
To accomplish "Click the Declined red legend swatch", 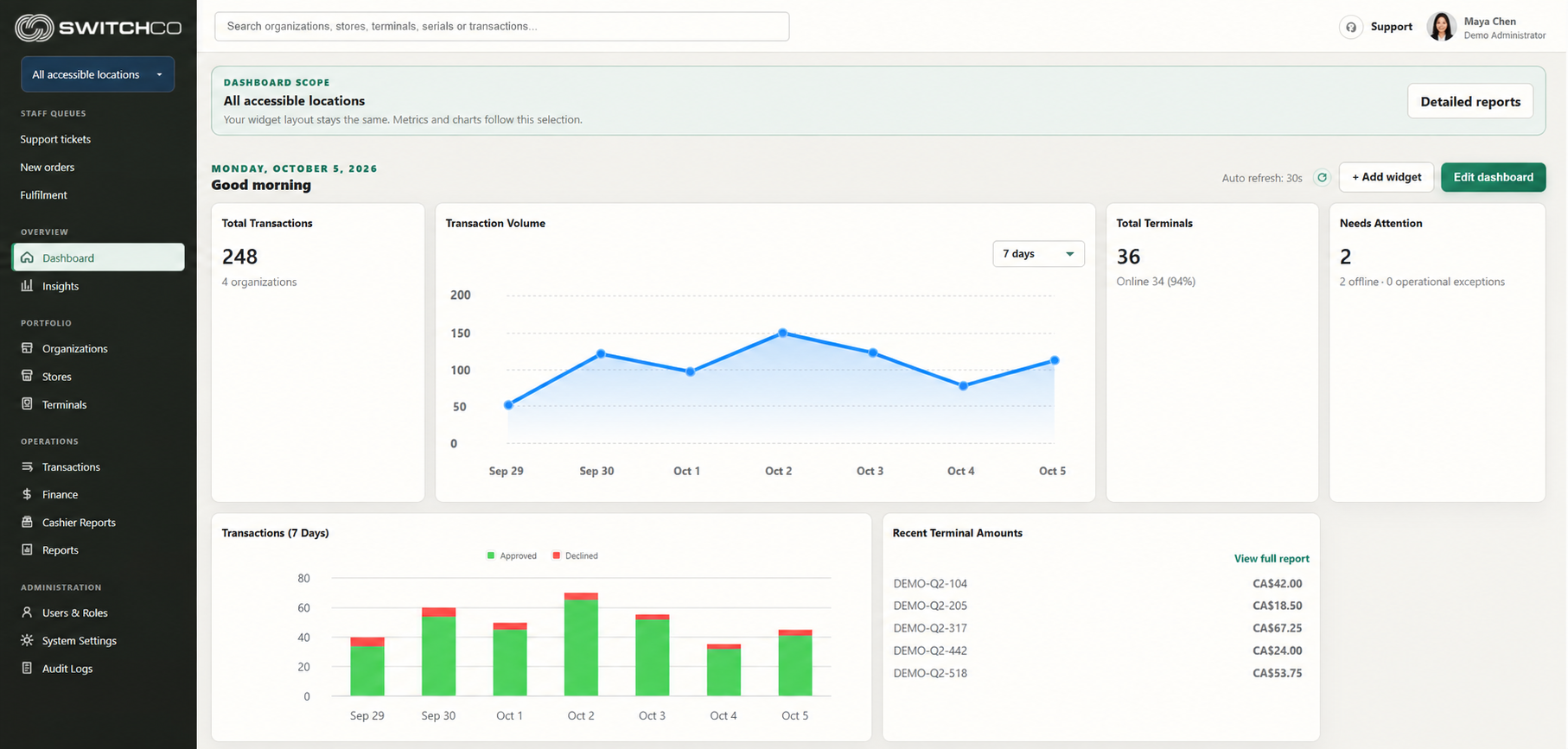I will (x=557, y=555).
